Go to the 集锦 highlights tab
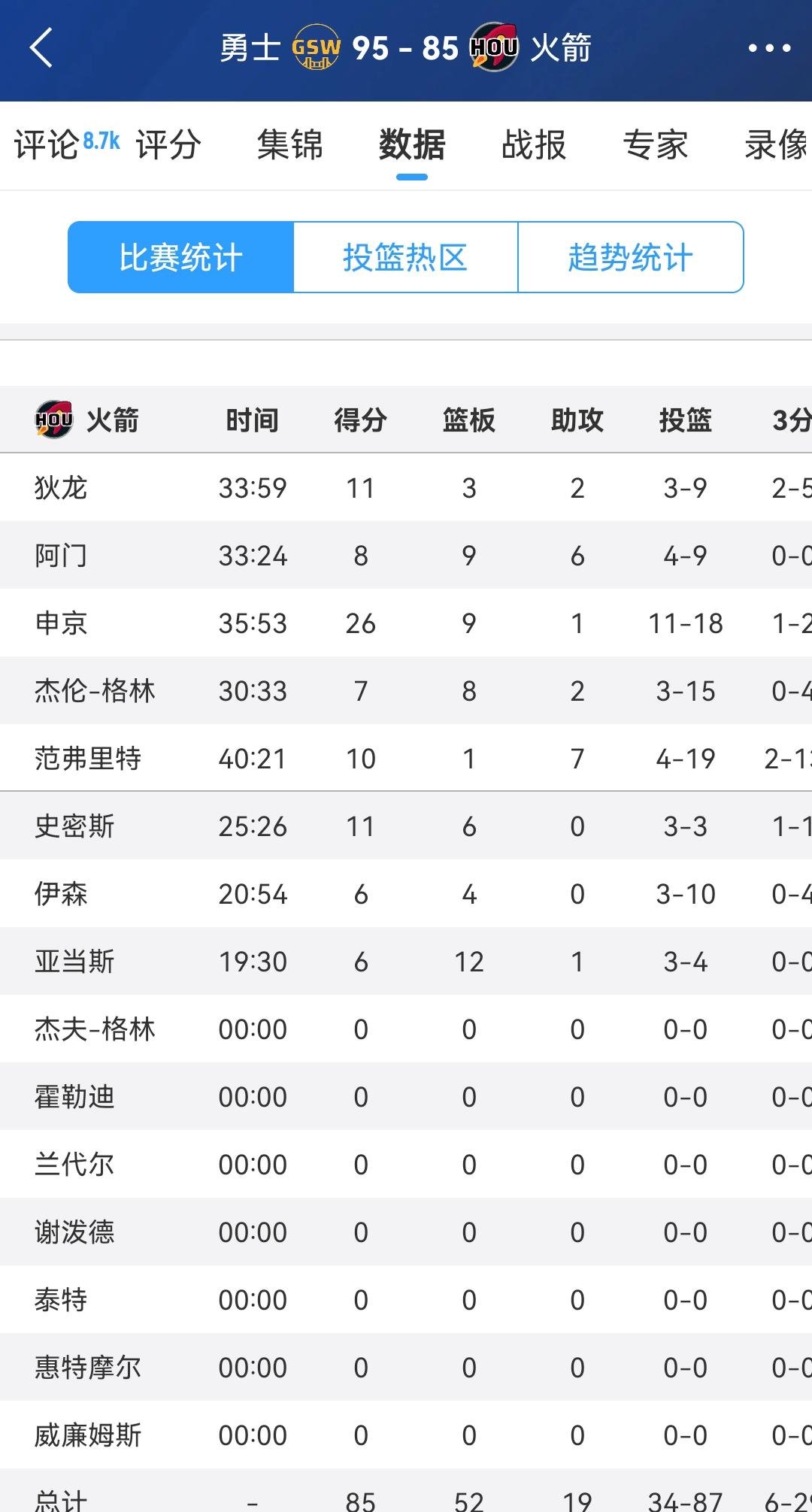Screen dimensions: 812x1512 point(290,144)
